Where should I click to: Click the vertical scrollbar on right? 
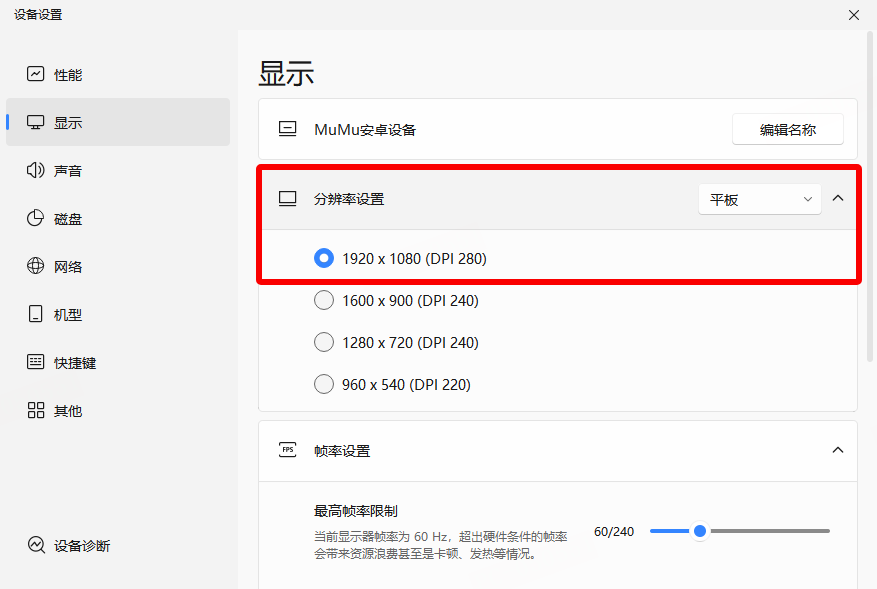(871, 200)
